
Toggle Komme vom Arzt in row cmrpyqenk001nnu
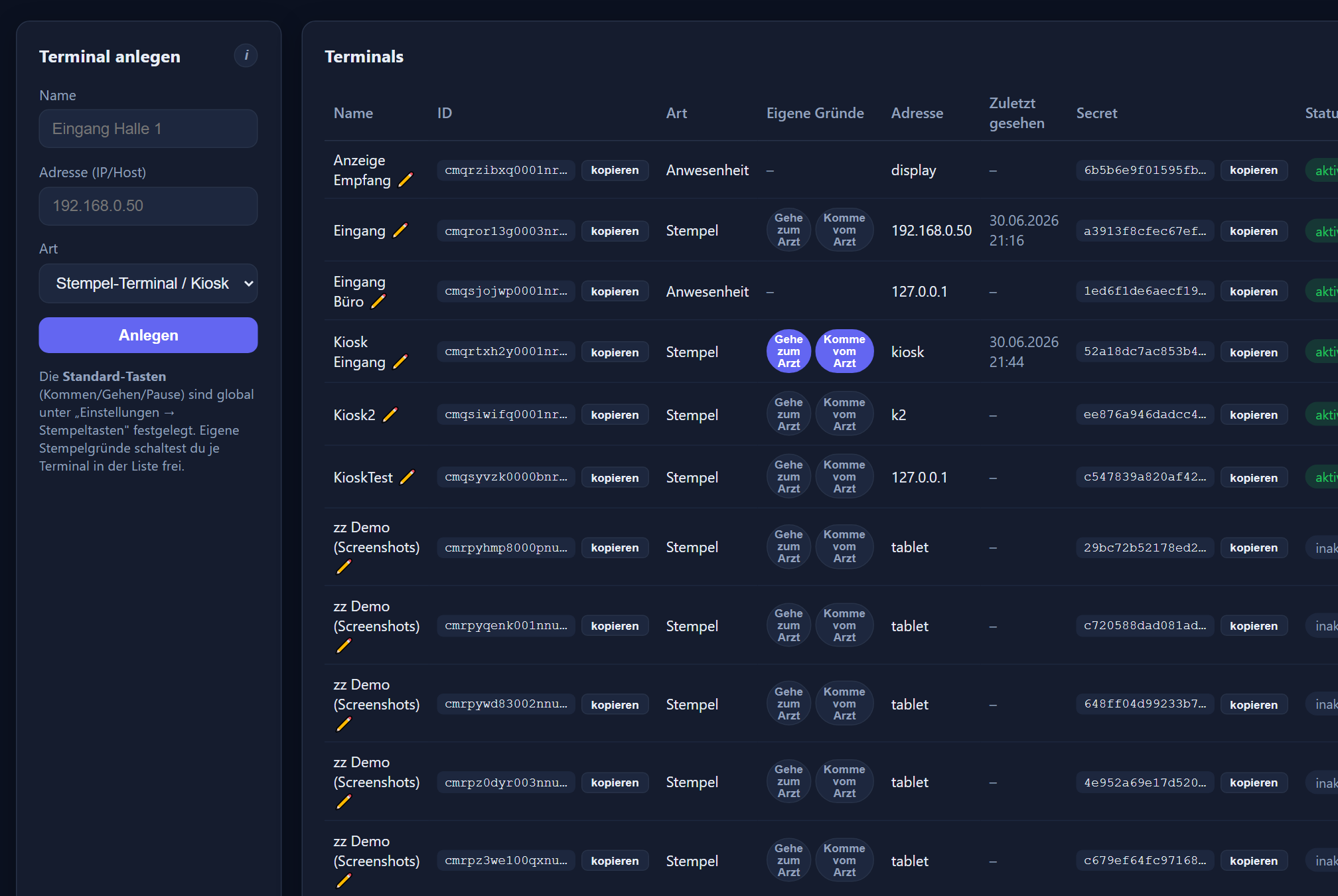point(844,625)
